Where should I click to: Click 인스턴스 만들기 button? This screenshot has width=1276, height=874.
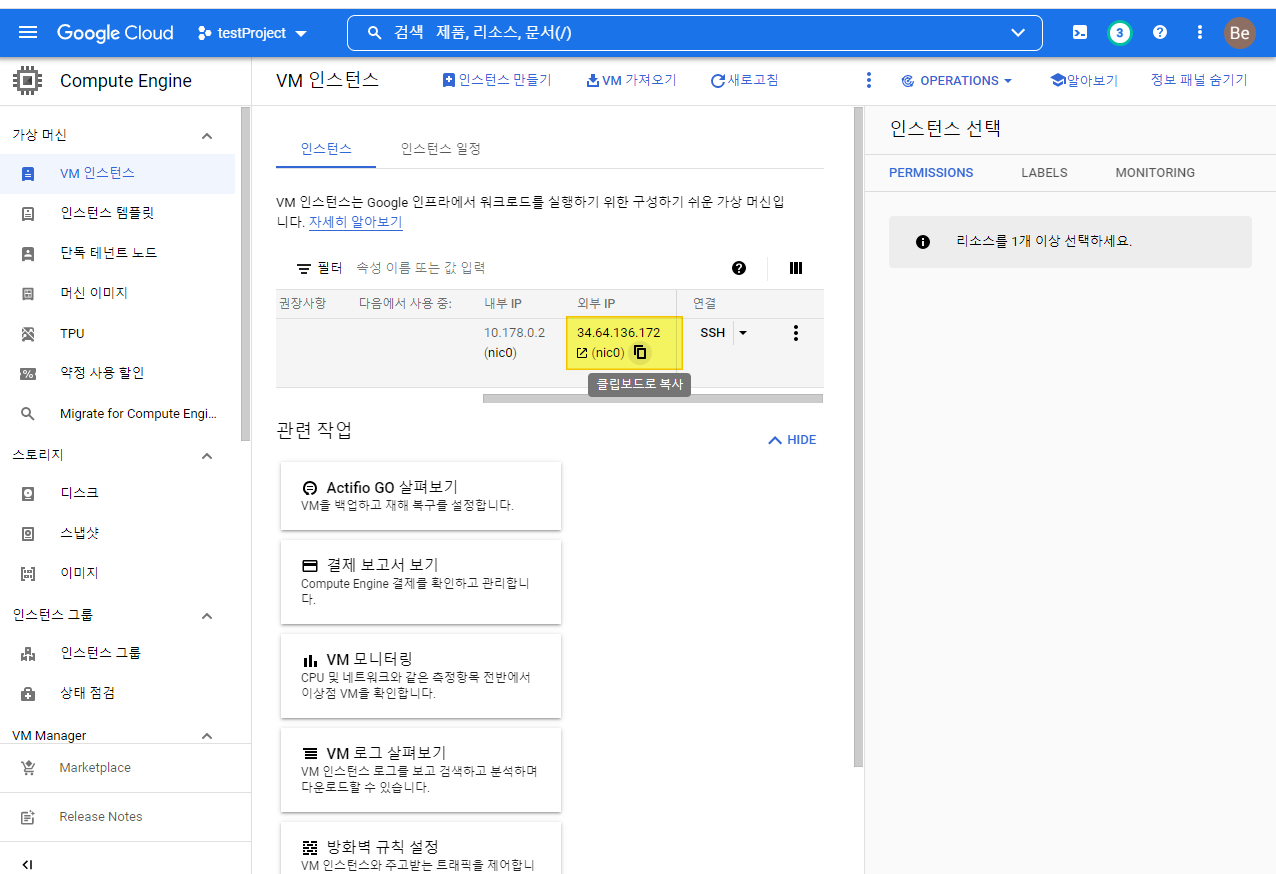497,80
